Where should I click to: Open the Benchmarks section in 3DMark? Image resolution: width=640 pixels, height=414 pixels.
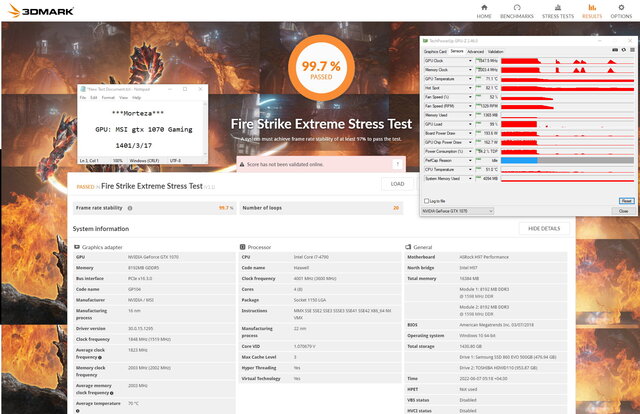point(517,11)
